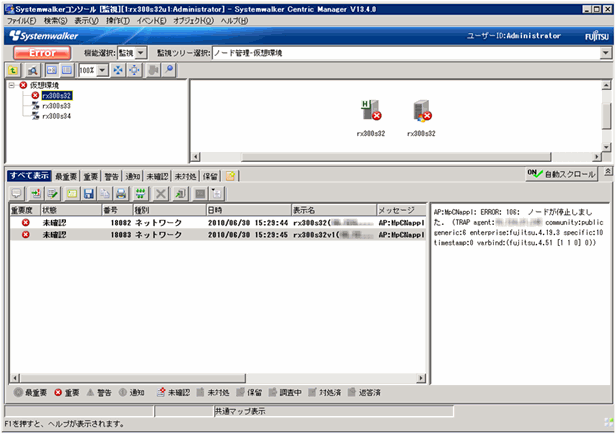Collapse the event pane with double chevron
The width and height of the screenshot is (616, 434).
click(x=607, y=171)
